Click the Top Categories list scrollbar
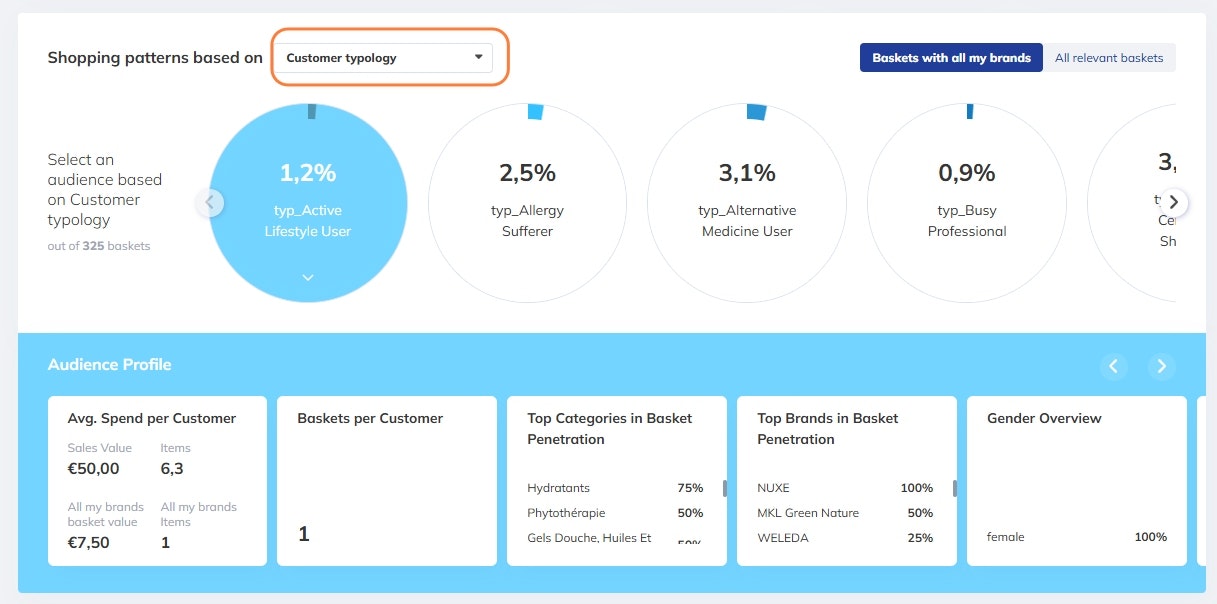1217x604 pixels. (725, 489)
